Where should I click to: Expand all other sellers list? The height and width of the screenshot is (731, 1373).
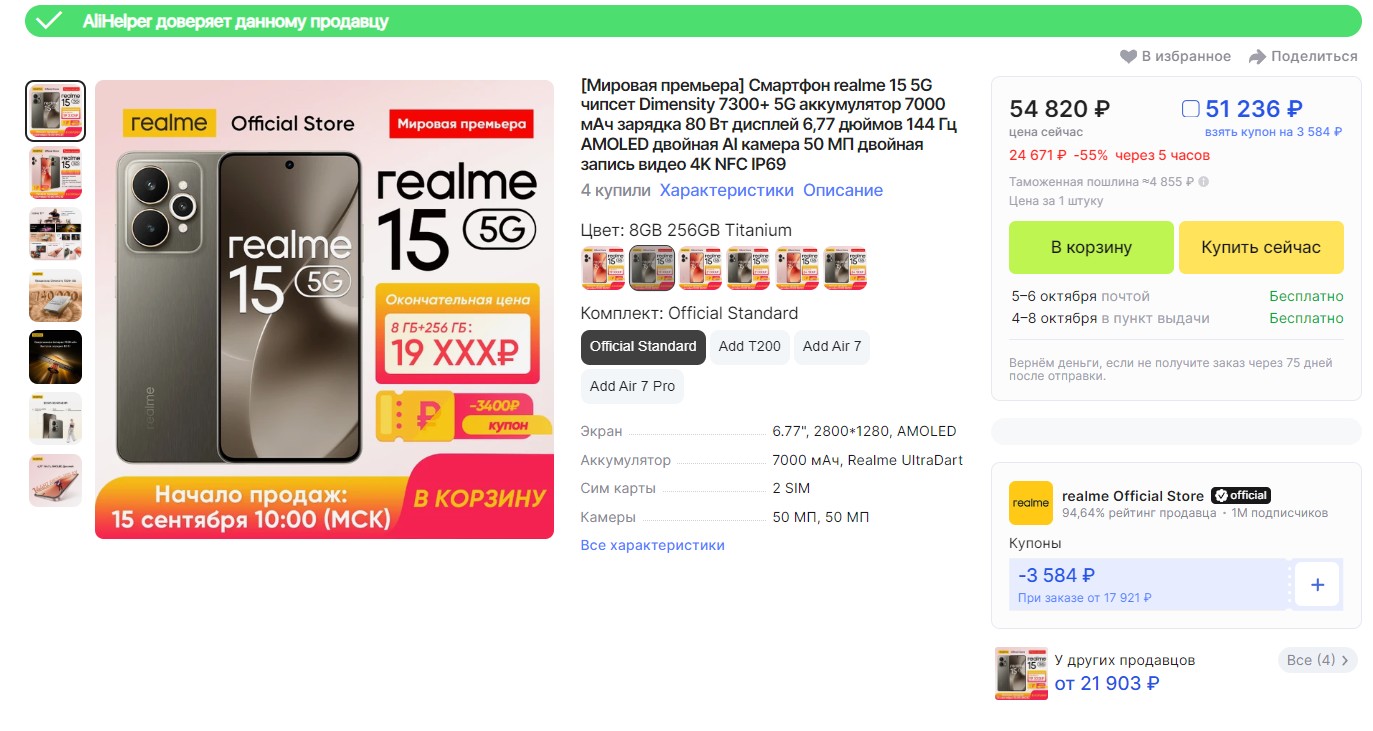click(1318, 660)
